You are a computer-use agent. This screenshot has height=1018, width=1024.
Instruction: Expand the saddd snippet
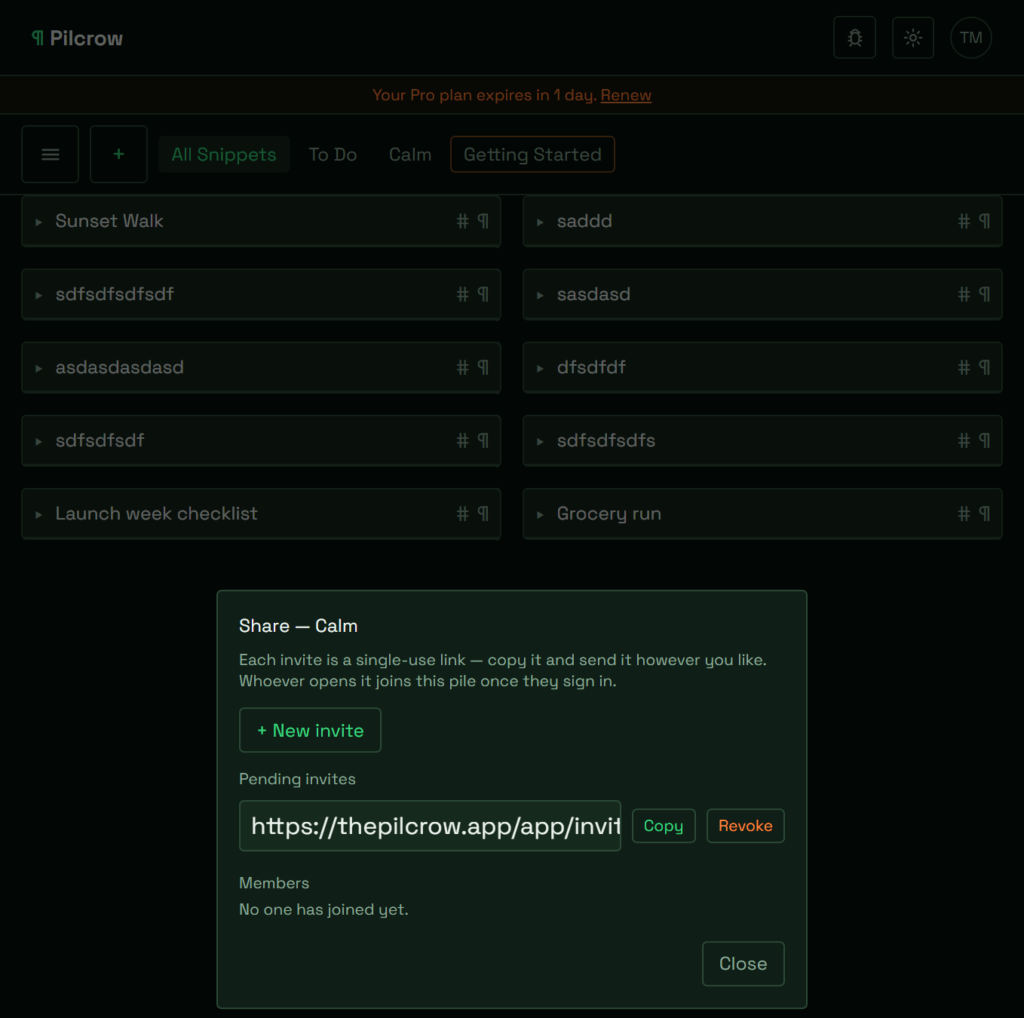tap(540, 222)
